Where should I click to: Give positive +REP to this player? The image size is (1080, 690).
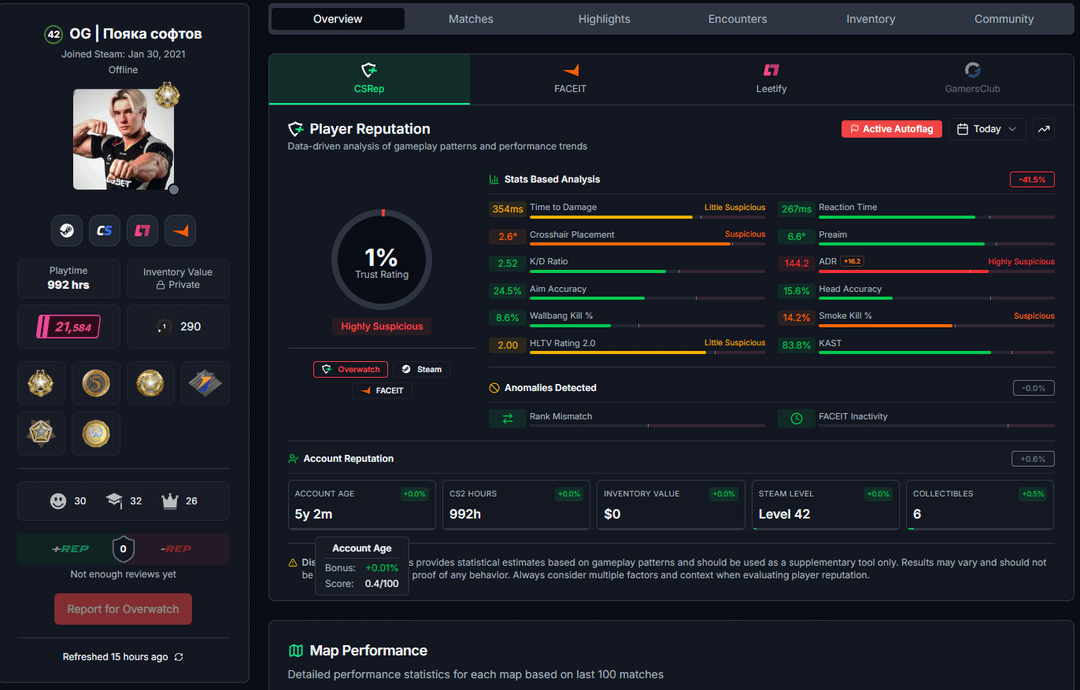tap(70, 549)
